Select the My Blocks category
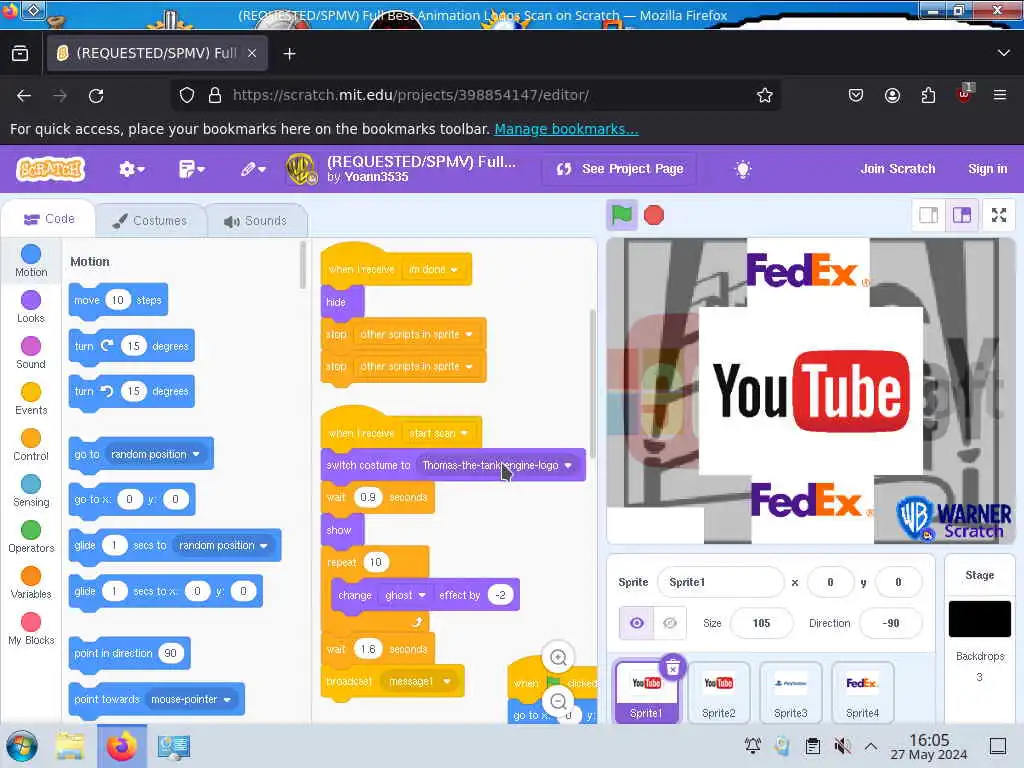The height and width of the screenshot is (768, 1024). pos(31,629)
